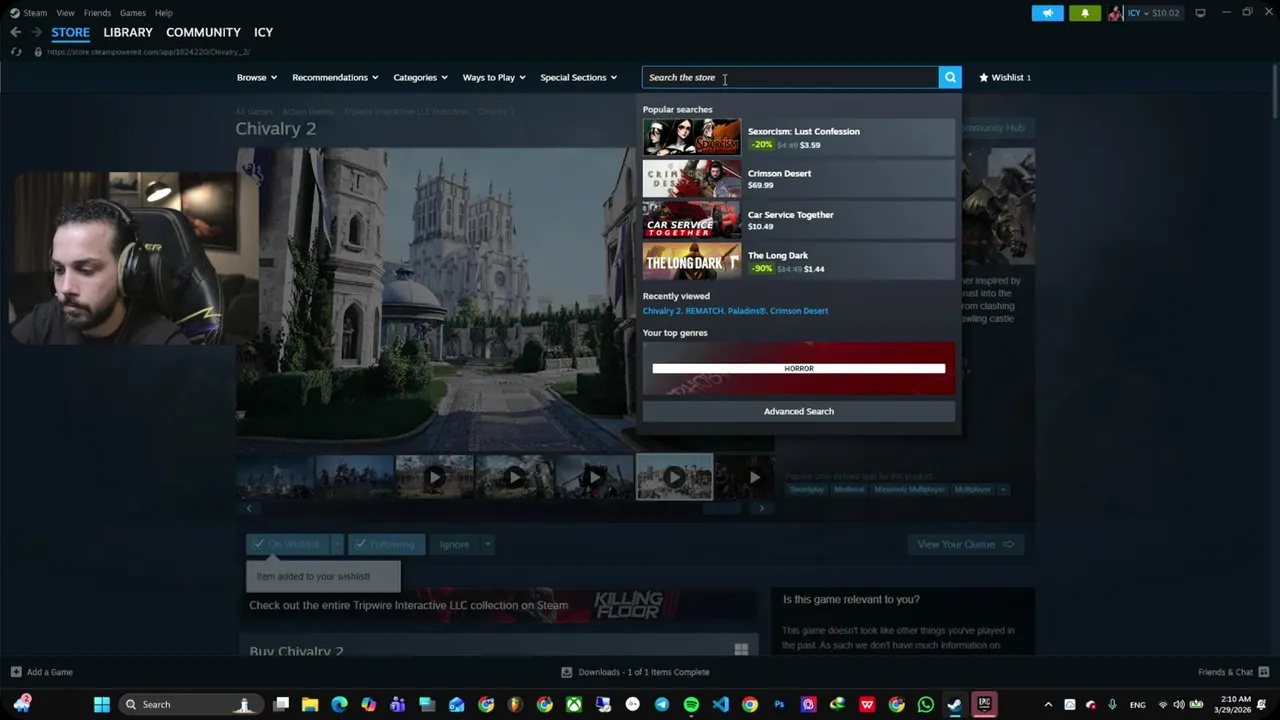The image size is (1280, 720).
Task: Switch to the LIBRARY tab
Action: (x=128, y=32)
